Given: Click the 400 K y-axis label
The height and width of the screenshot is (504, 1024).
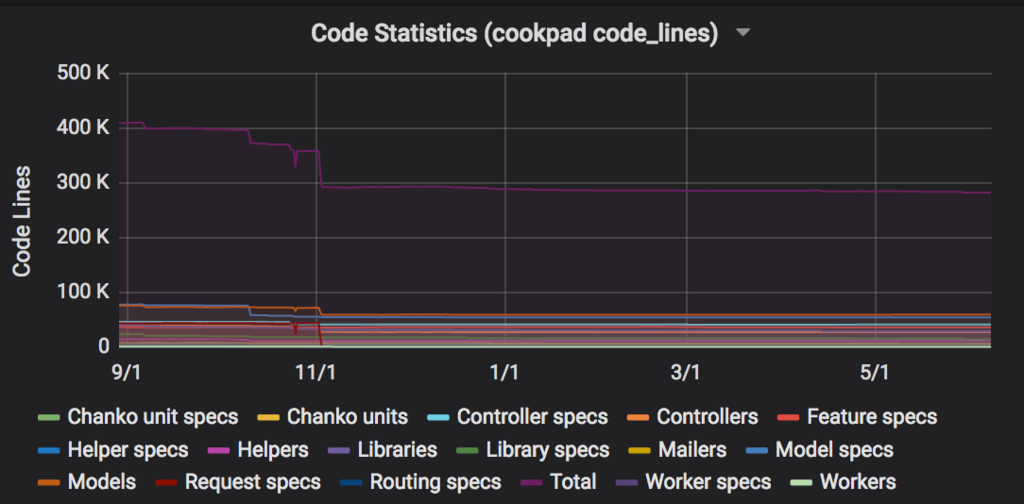Looking at the screenshot, I should point(83,129).
